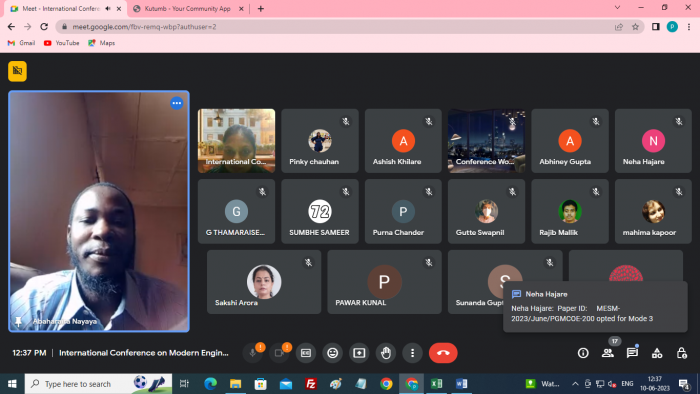Click the leave call button
The height and width of the screenshot is (394, 700).
click(x=443, y=353)
